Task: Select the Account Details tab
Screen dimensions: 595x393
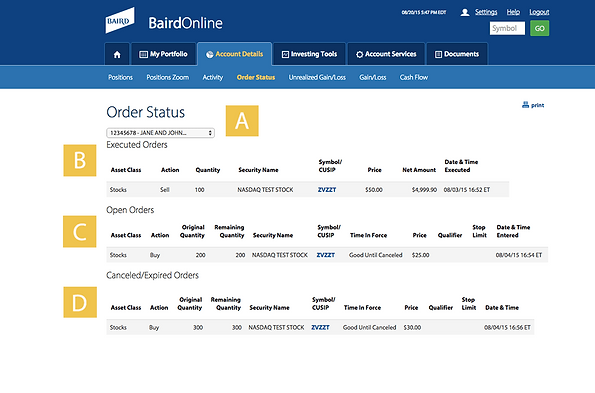Action: click(235, 54)
